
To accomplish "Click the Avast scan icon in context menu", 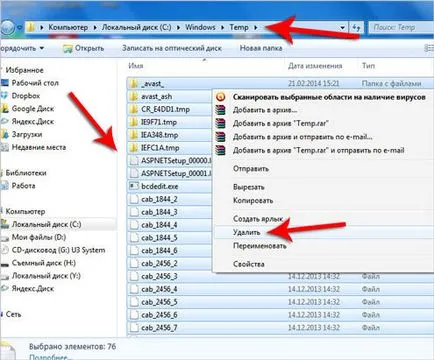I will point(220,97).
